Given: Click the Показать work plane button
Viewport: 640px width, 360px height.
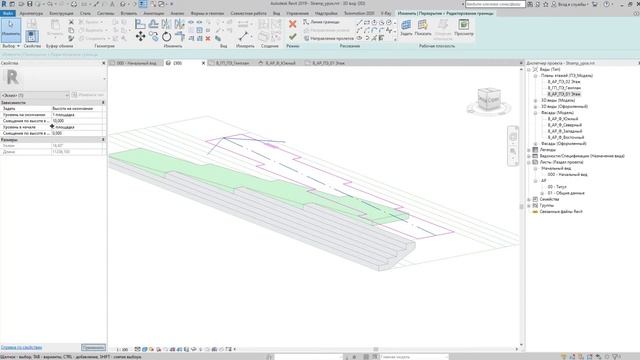Looking at the screenshot, I should click(423, 28).
